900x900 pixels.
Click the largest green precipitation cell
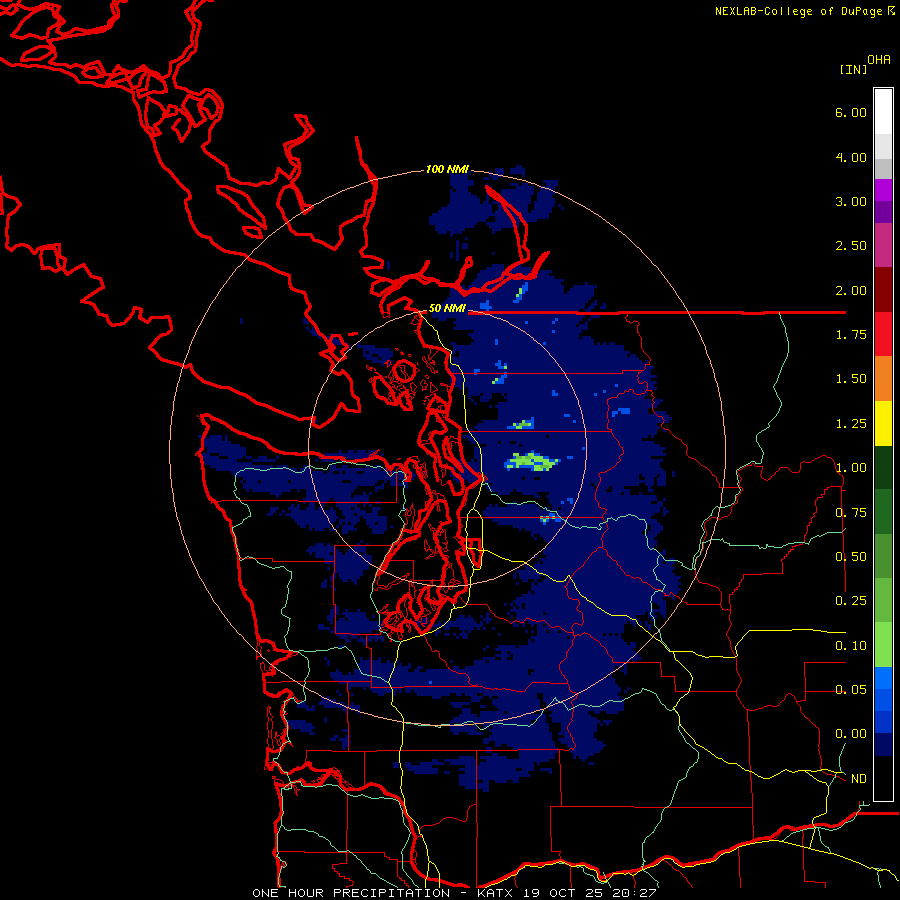(x=532, y=461)
